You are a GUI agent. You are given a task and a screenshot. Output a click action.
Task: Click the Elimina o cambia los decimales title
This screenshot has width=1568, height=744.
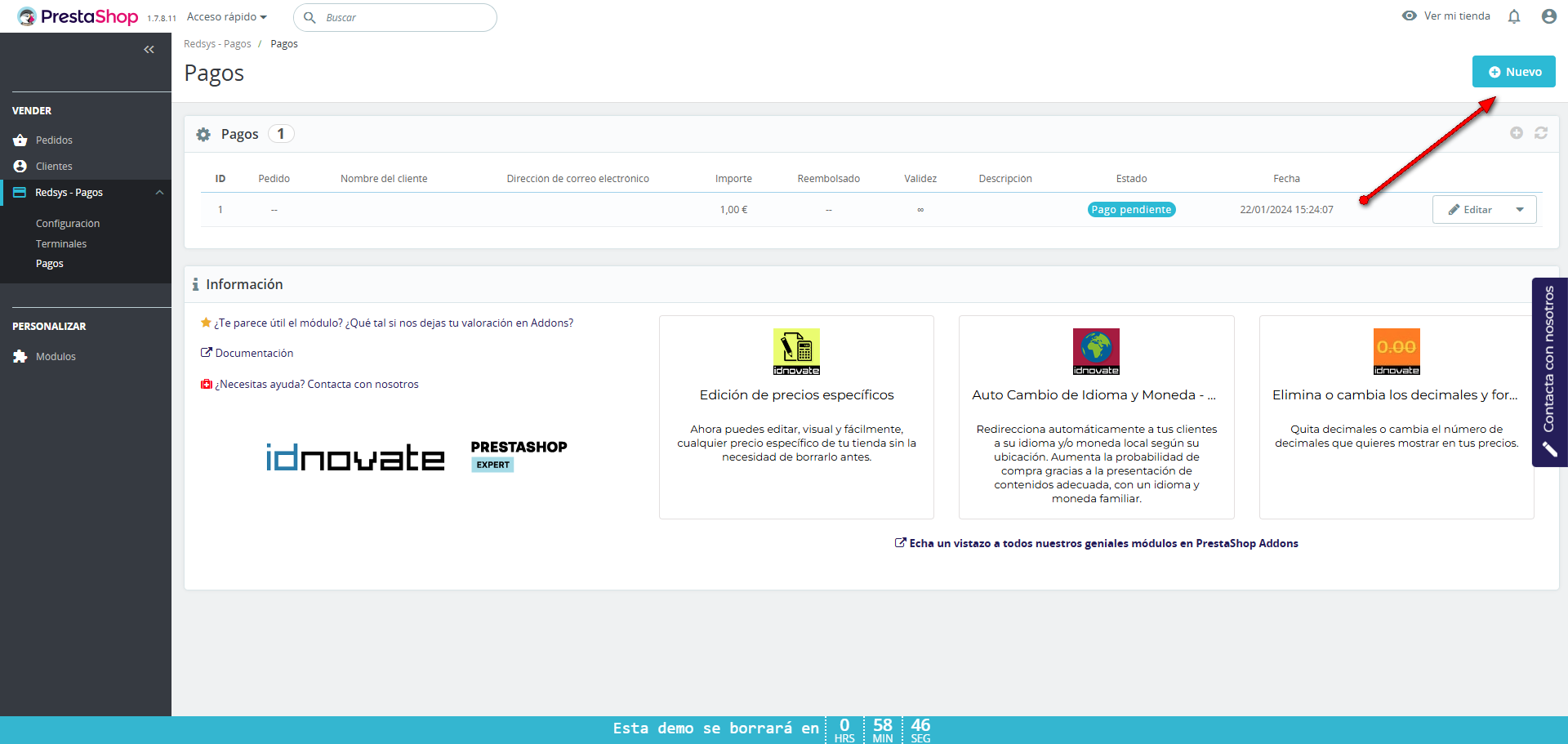click(1395, 395)
